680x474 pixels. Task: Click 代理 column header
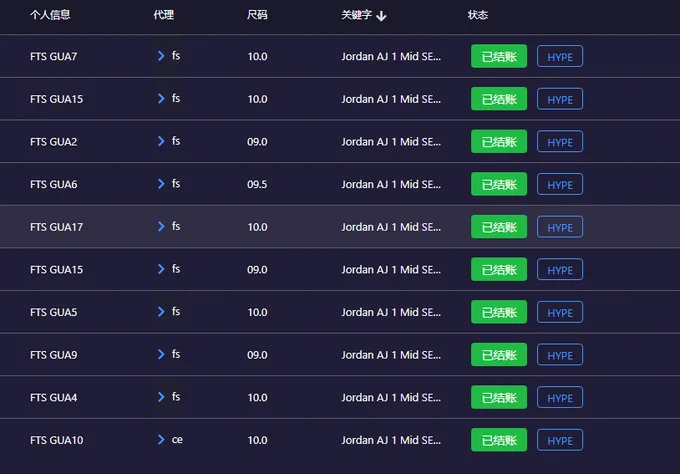click(x=164, y=15)
